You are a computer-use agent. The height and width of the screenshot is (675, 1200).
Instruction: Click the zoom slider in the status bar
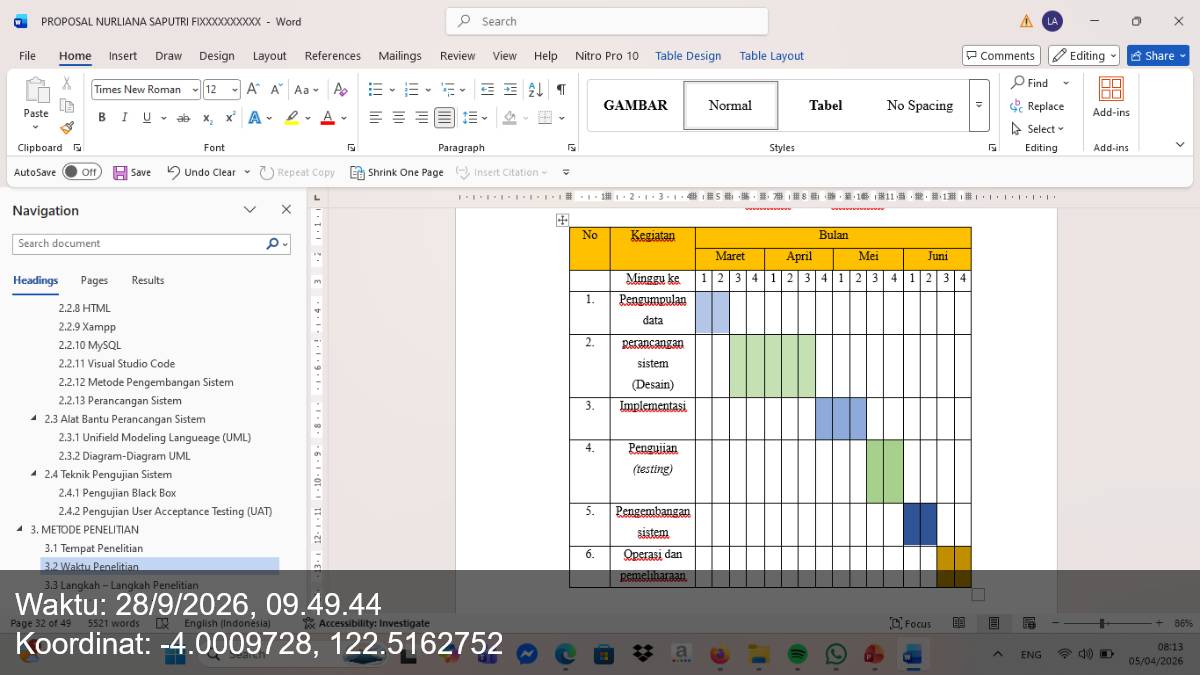1102,623
